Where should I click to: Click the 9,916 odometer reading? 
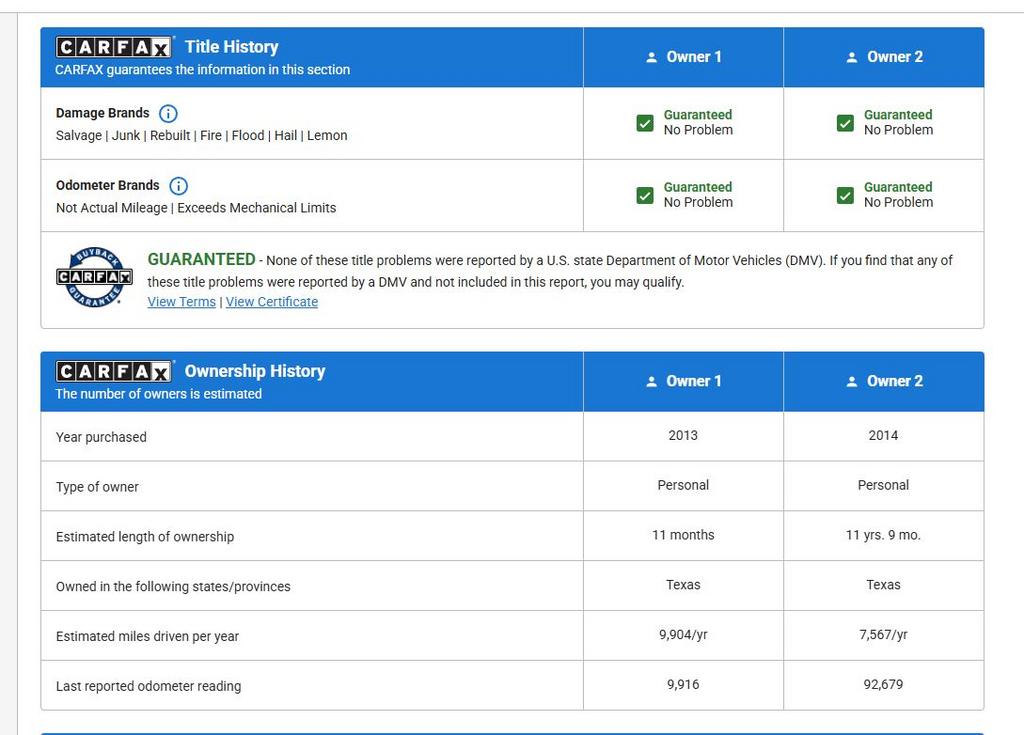point(683,685)
